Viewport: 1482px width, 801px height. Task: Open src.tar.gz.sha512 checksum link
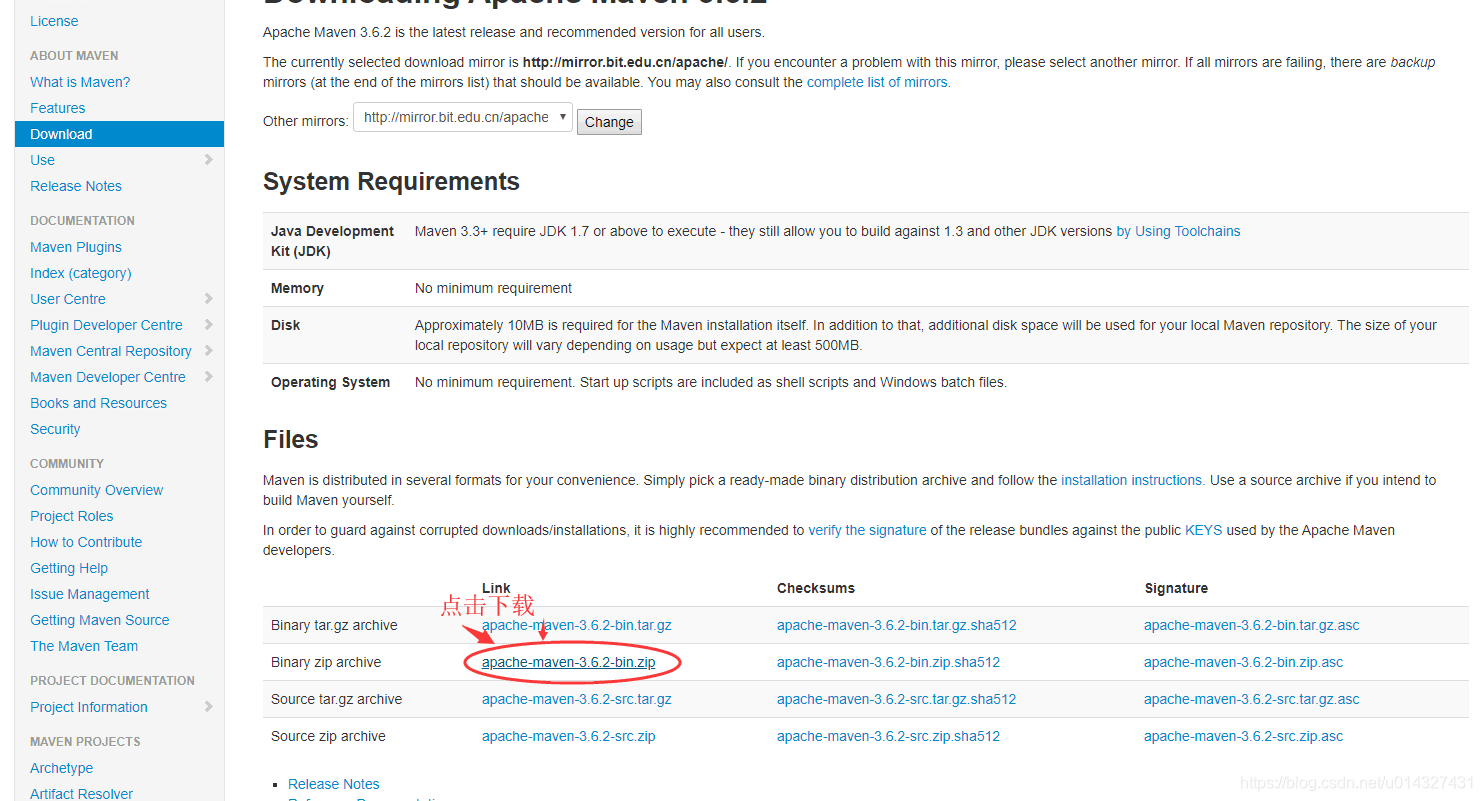pos(896,699)
